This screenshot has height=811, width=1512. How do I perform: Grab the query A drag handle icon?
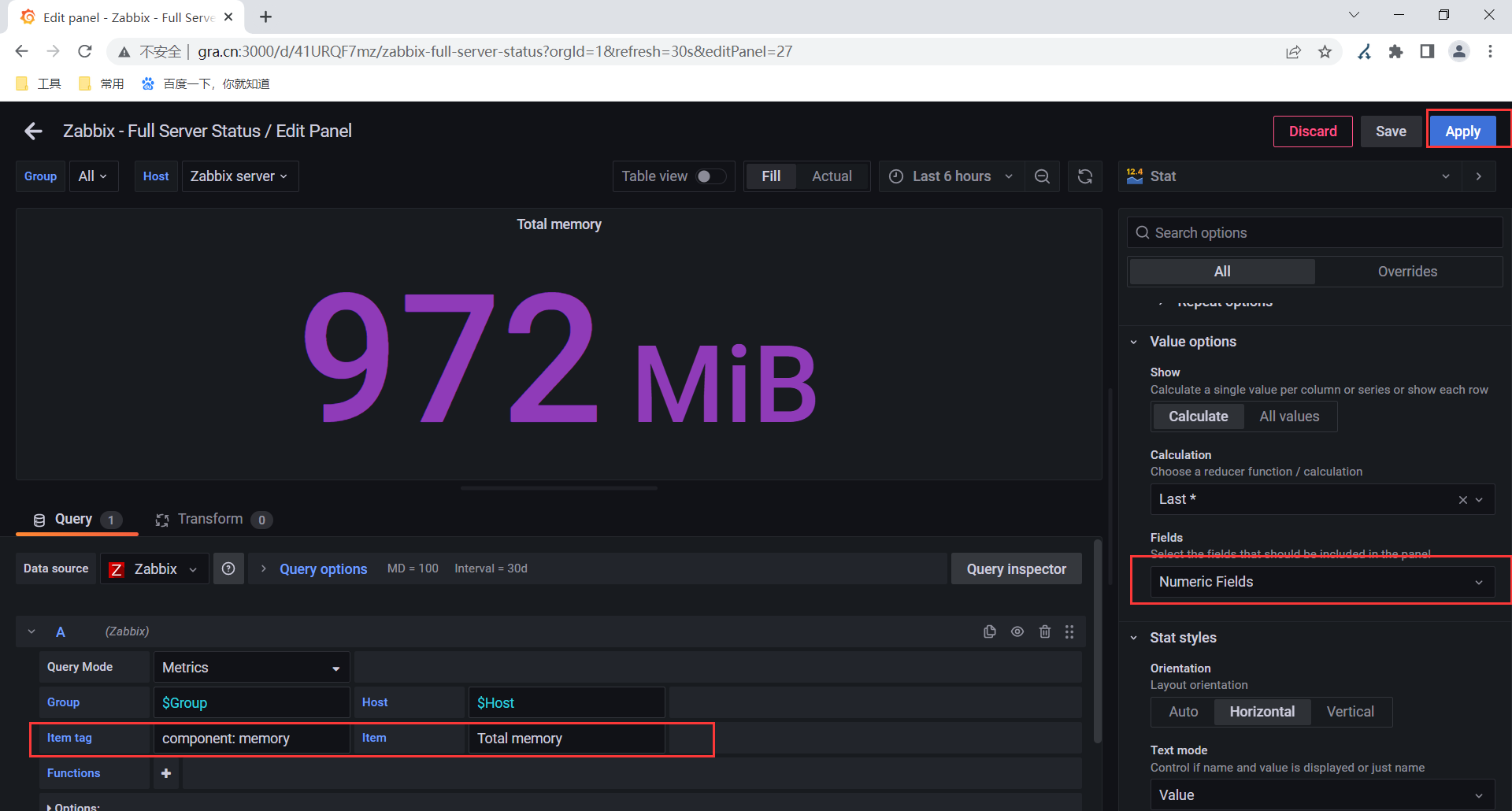pos(1069,631)
